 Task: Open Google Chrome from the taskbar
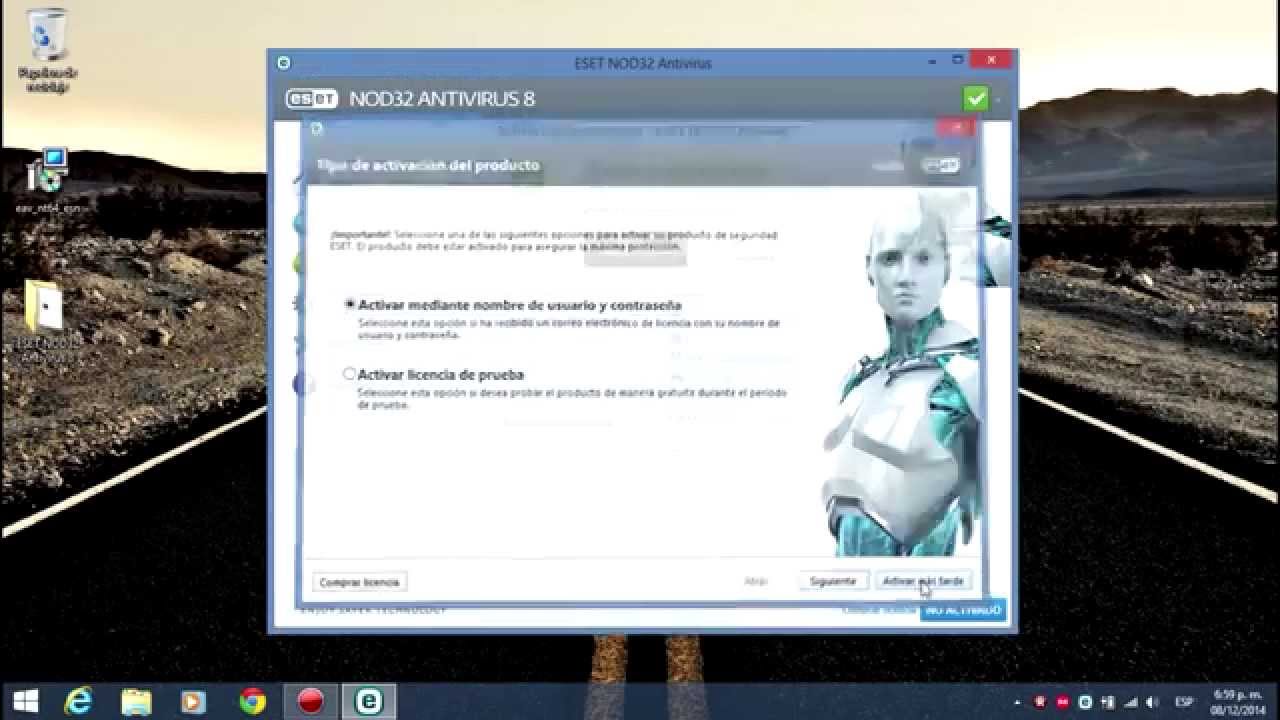coord(253,701)
